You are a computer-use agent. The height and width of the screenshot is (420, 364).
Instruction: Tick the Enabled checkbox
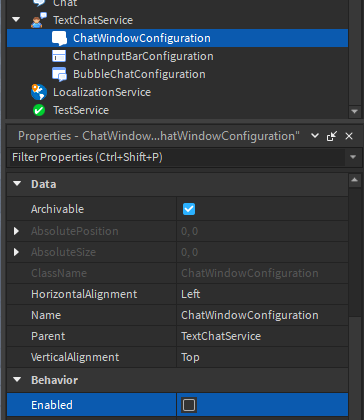pyautogui.click(x=189, y=405)
